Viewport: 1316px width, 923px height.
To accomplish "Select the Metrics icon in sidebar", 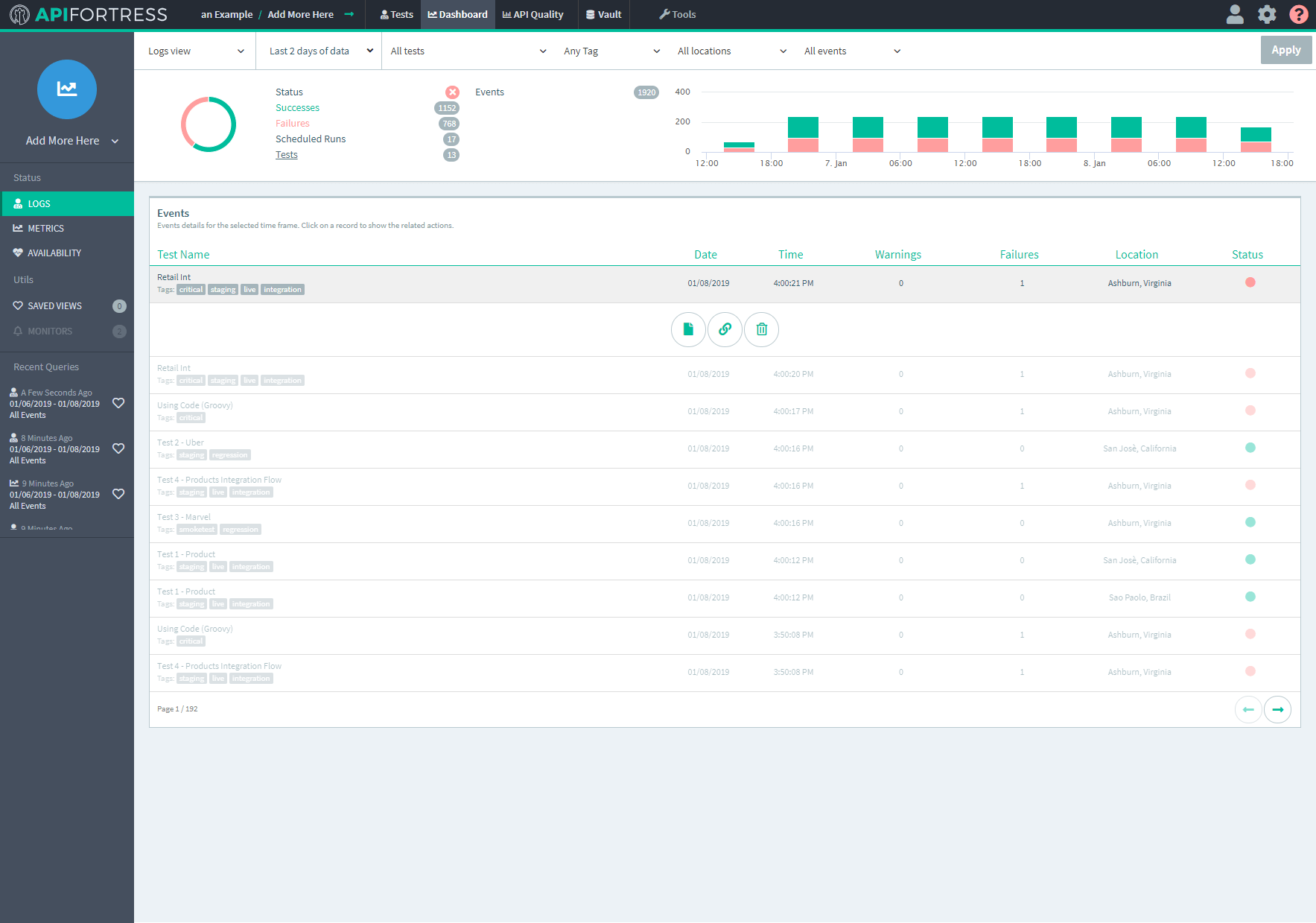I will (18, 228).
